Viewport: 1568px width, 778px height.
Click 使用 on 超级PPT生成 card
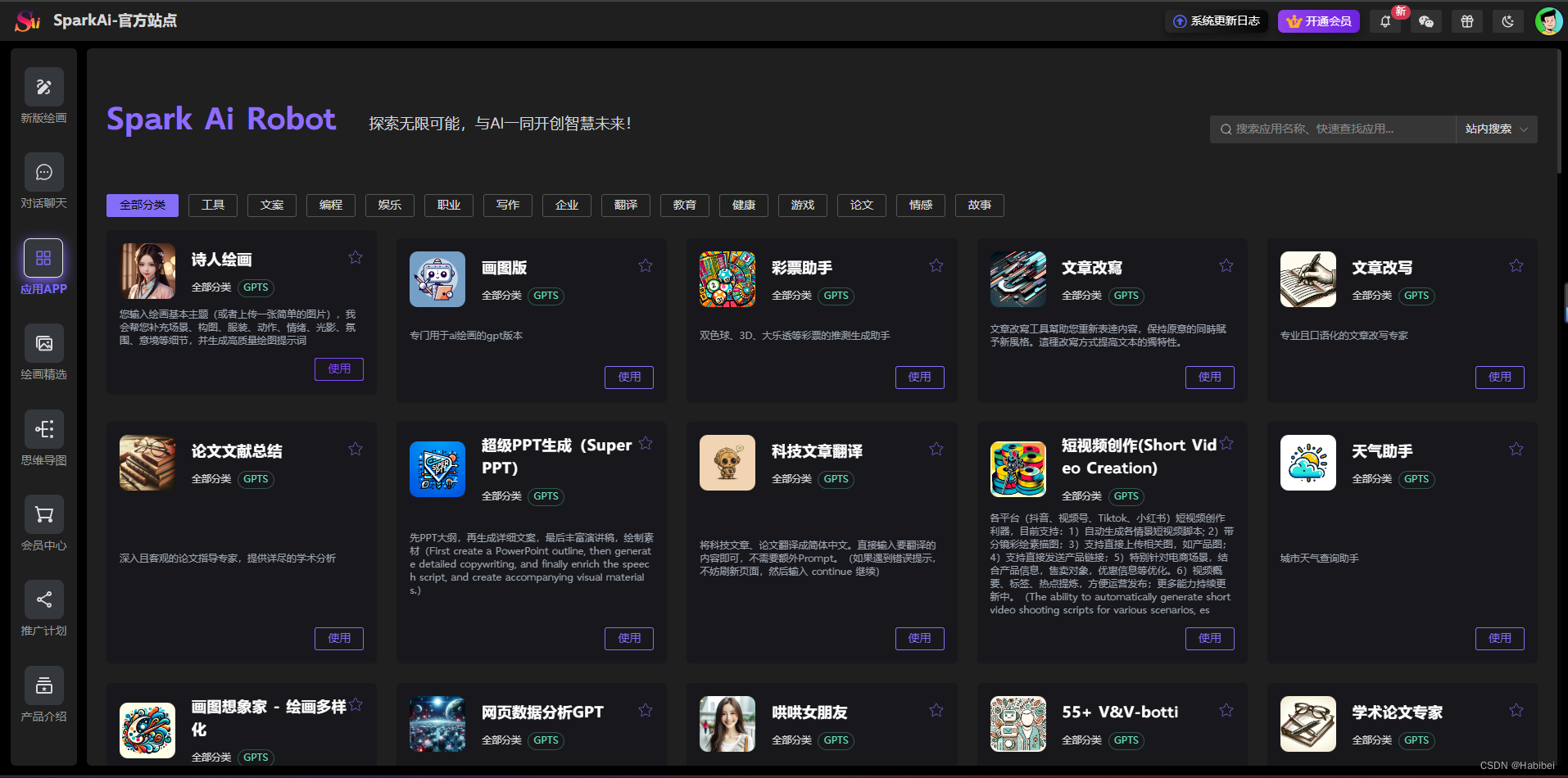point(629,639)
